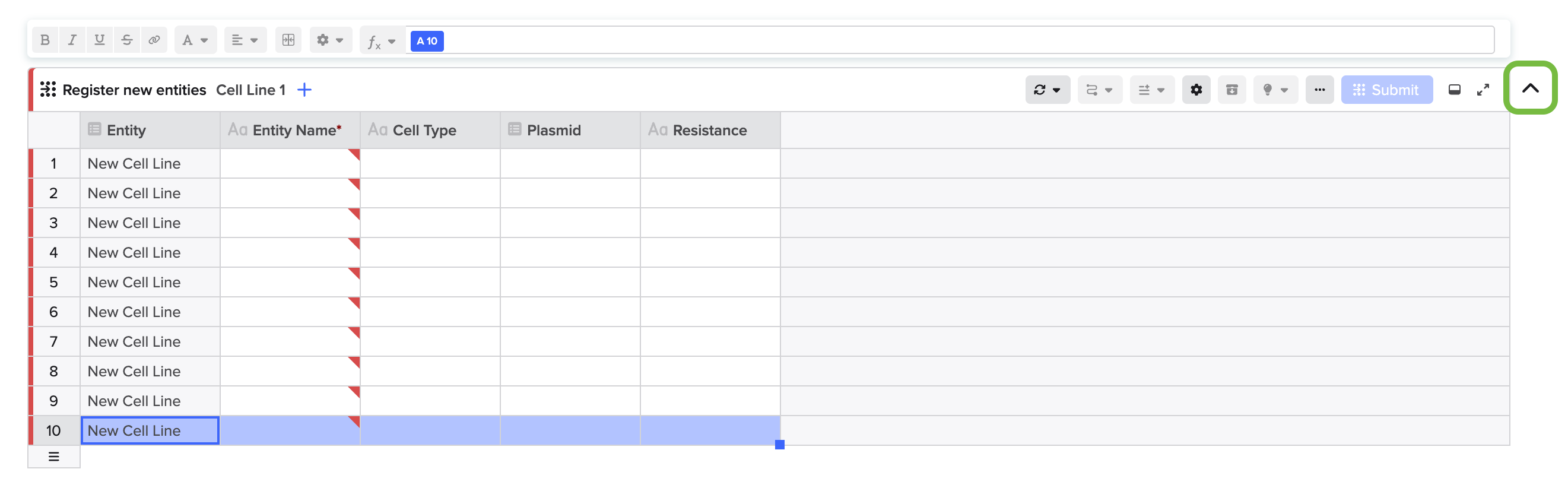Image resolution: width=1568 pixels, height=488 pixels.
Task: Click New Cell Line in row 7
Action: coord(150,341)
